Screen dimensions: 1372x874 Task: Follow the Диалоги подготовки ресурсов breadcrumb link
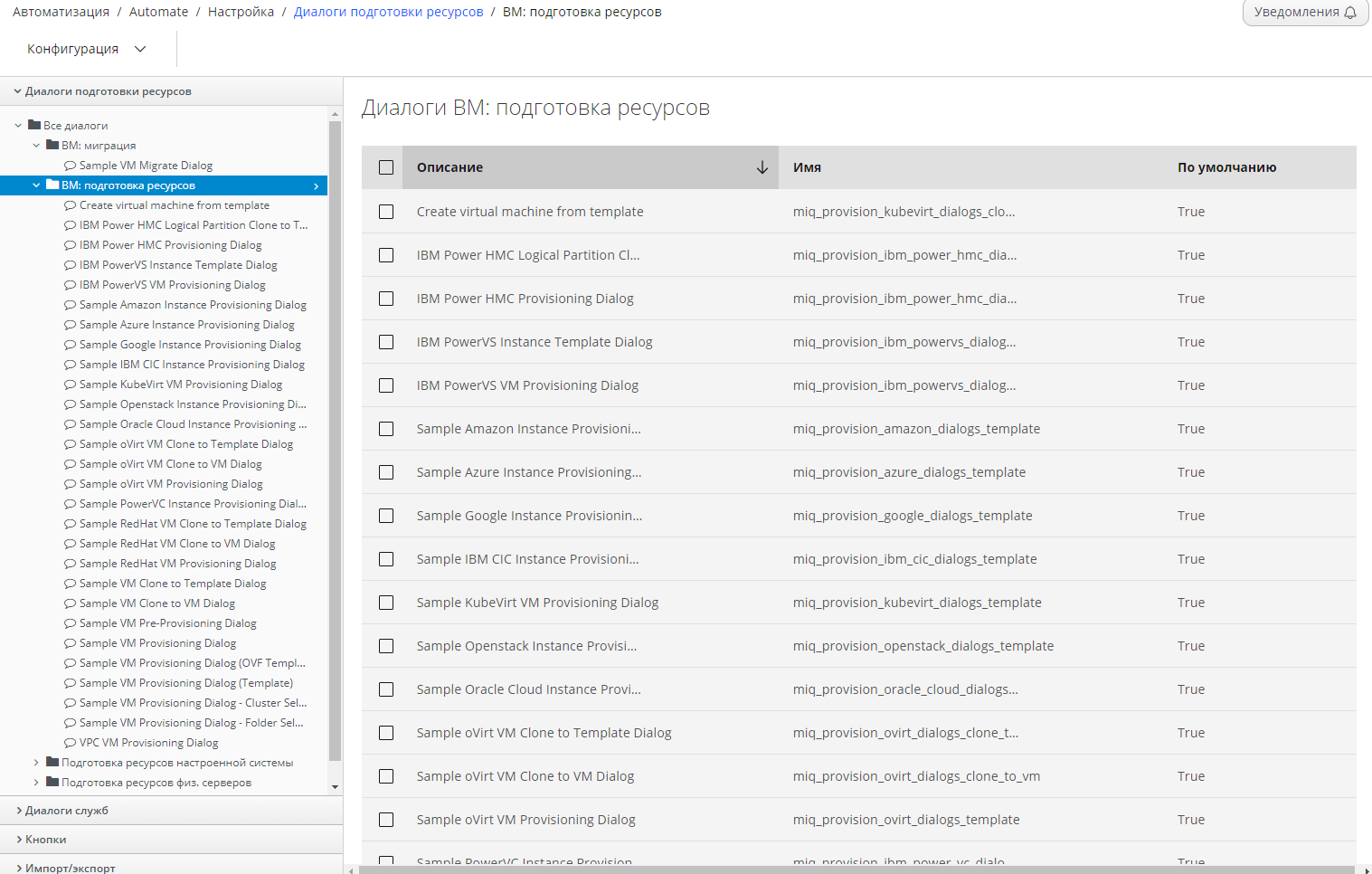[388, 12]
